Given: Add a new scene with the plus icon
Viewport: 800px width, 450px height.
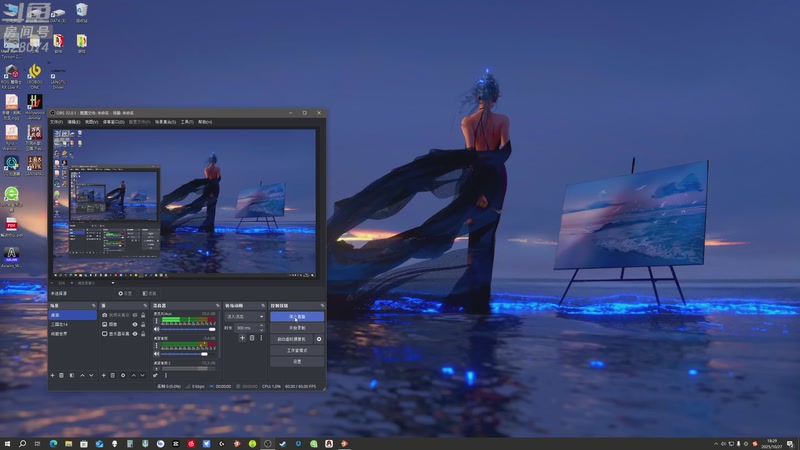Looking at the screenshot, I should [52, 376].
